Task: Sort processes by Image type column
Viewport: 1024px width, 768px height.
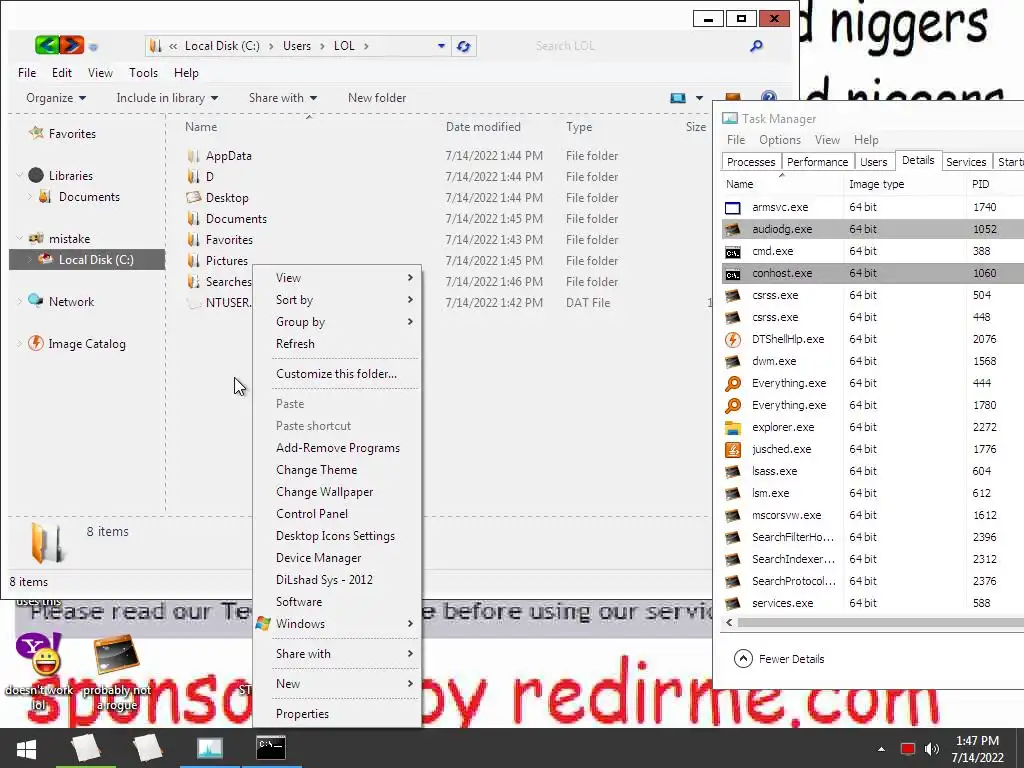Action: [876, 184]
